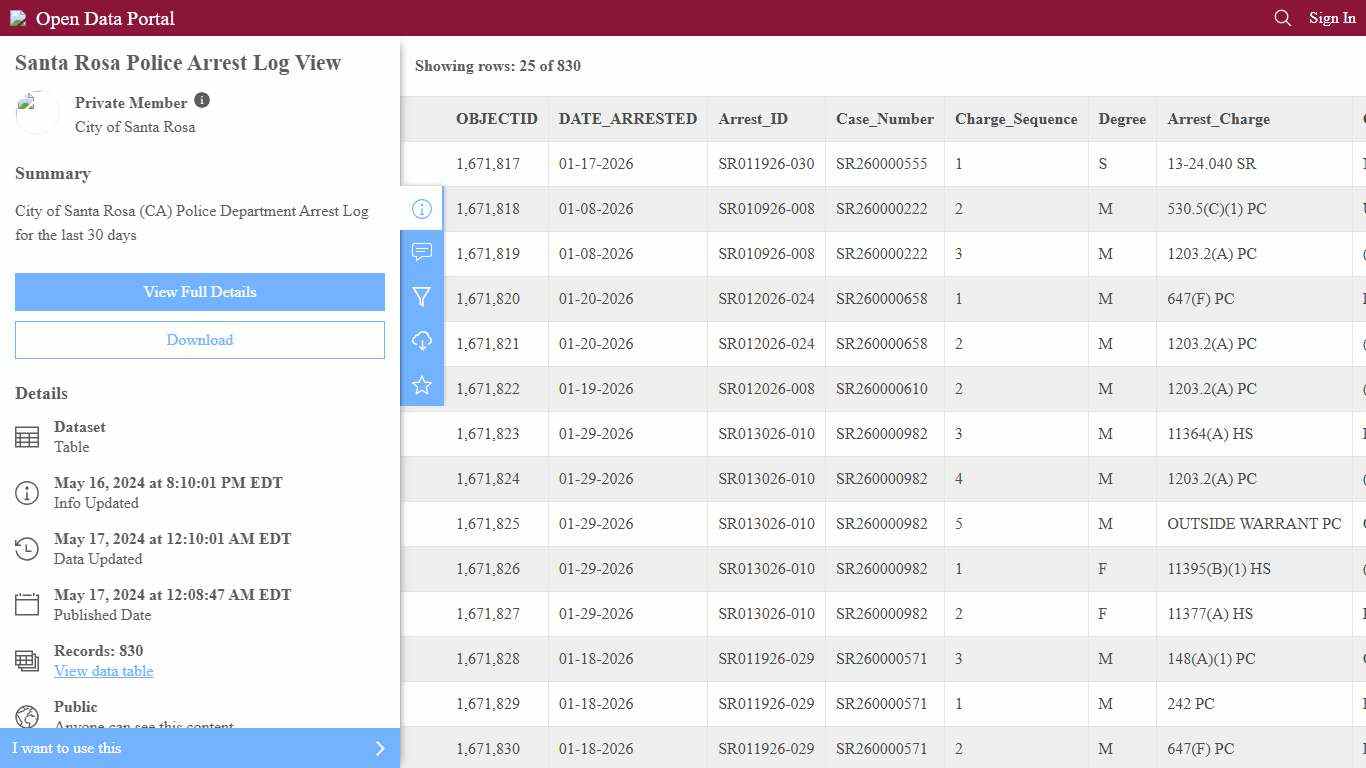Open the info panel icon
The height and width of the screenshot is (768, 1366).
422,209
